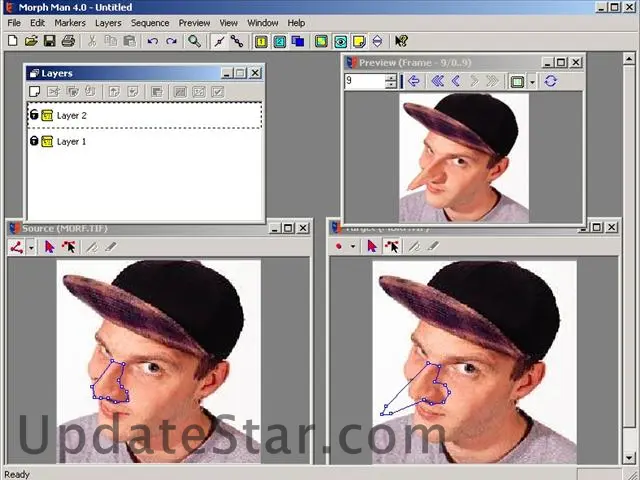640x480 pixels.
Task: Open the Help menu
Action: tap(296, 23)
